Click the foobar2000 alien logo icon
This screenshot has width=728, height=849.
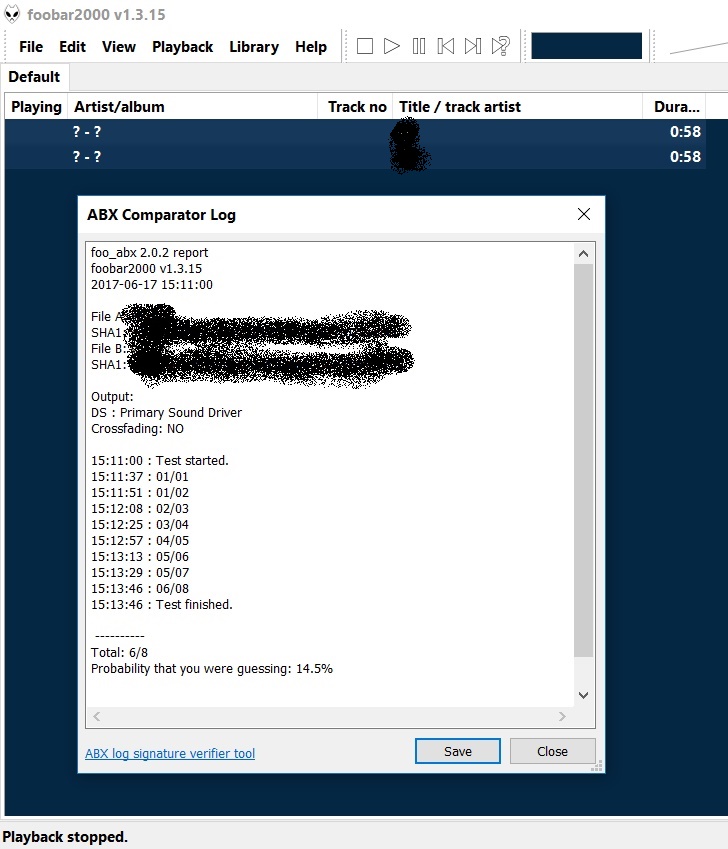12,14
